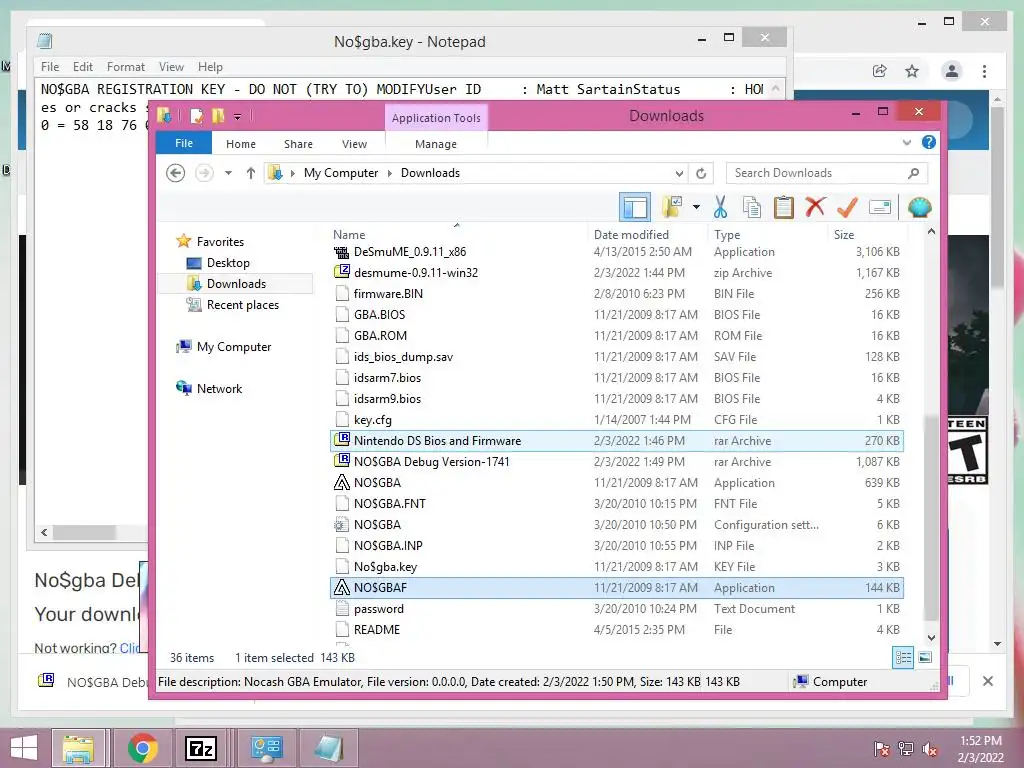Open the Manage ribbon tab
The height and width of the screenshot is (768, 1024).
436,144
